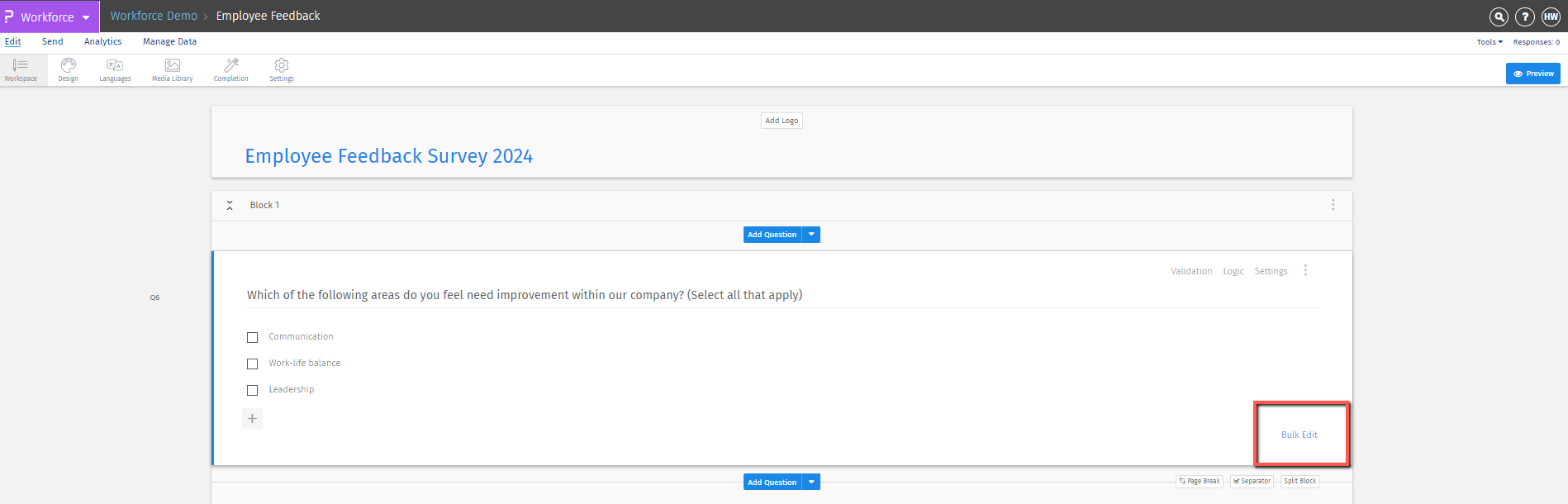Expand the bottom Add Question dropdown arrow
Screen dimensions: 1568x504
(x=811, y=482)
